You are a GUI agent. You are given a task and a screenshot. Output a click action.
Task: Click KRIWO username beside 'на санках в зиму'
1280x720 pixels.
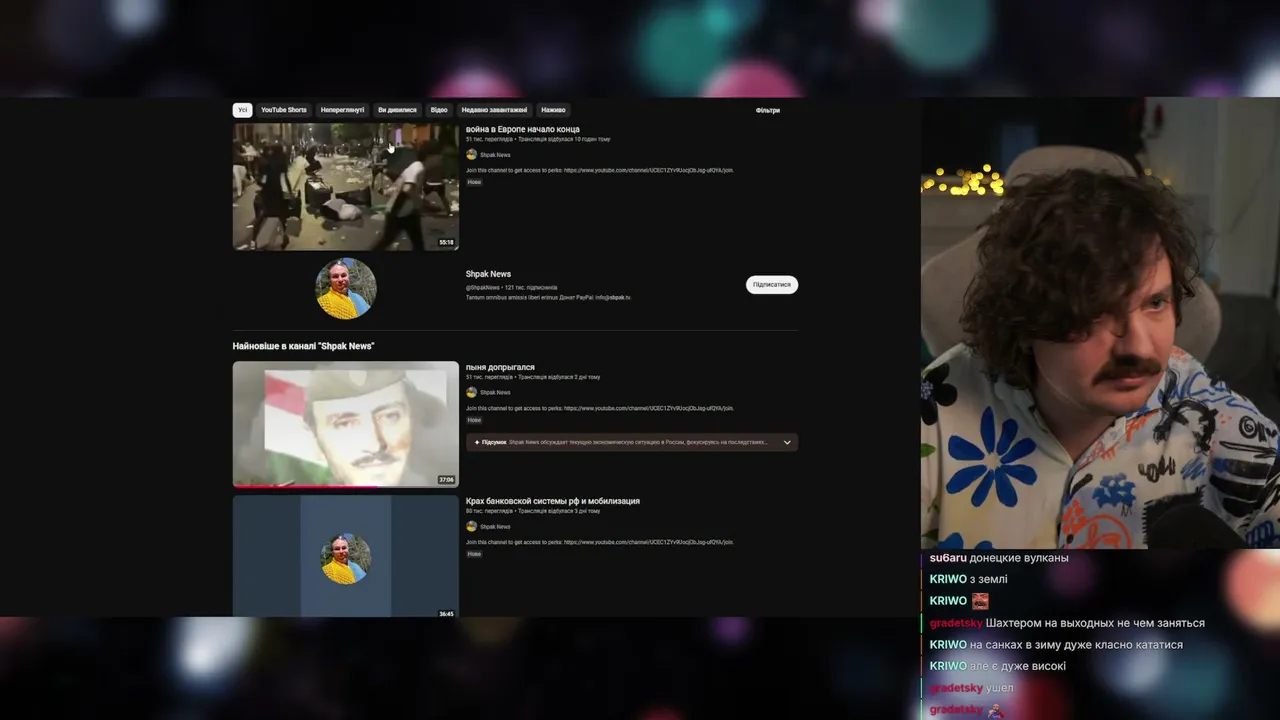click(x=948, y=645)
